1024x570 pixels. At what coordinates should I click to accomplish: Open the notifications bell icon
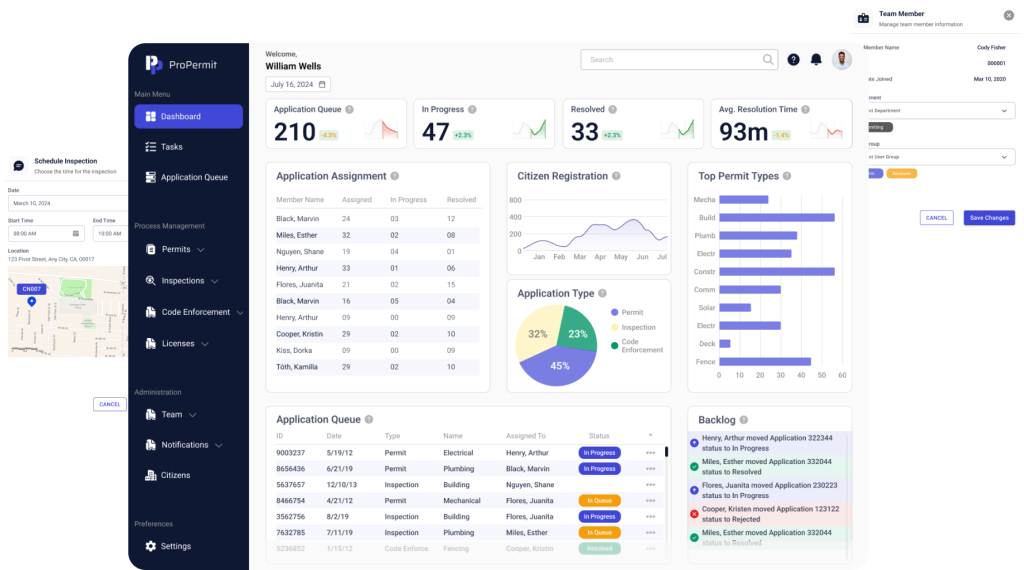click(816, 60)
